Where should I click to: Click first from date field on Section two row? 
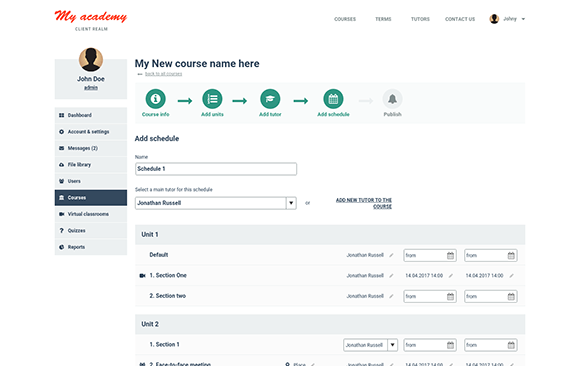(430, 296)
